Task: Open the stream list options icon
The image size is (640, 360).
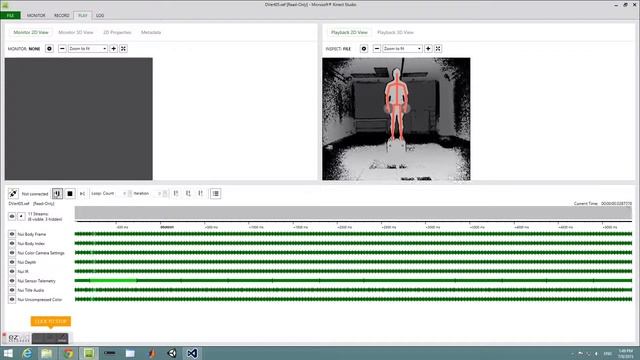Action: coord(216,193)
